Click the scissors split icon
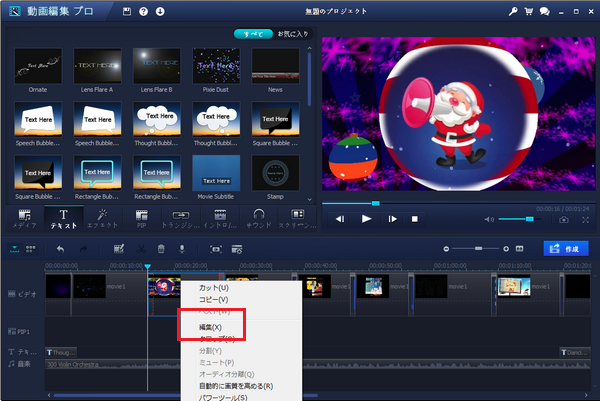The width and height of the screenshot is (600, 401). [141, 249]
